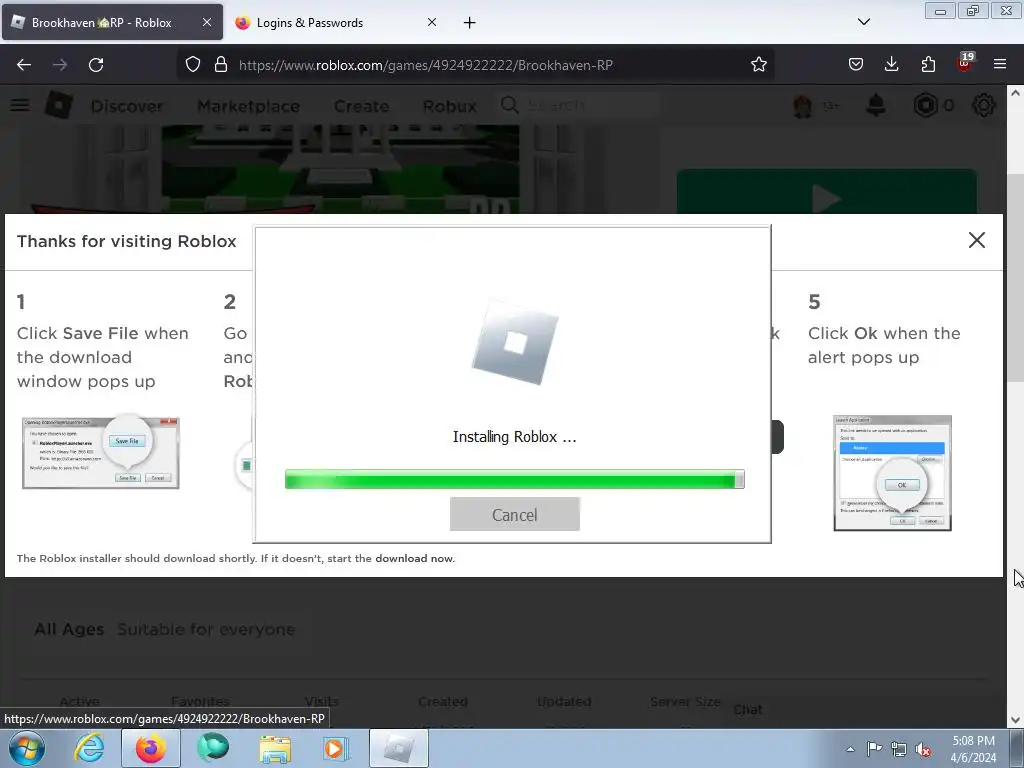1024x768 pixels.
Task: Go to Roblox home via logo
Action: point(59,105)
